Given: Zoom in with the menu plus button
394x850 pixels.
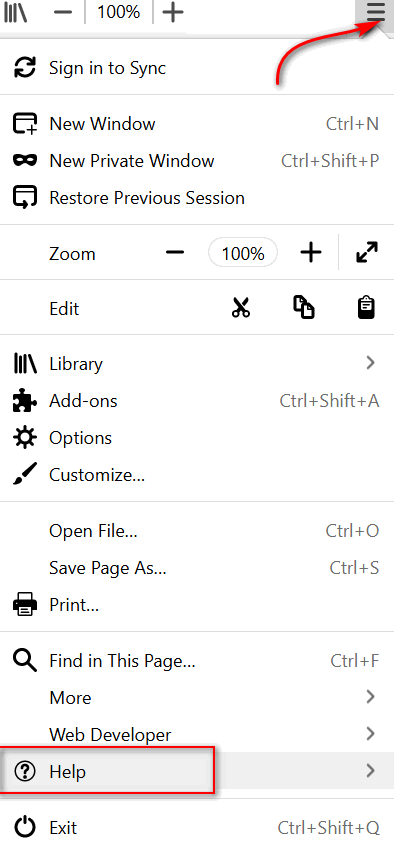Looking at the screenshot, I should (x=311, y=253).
